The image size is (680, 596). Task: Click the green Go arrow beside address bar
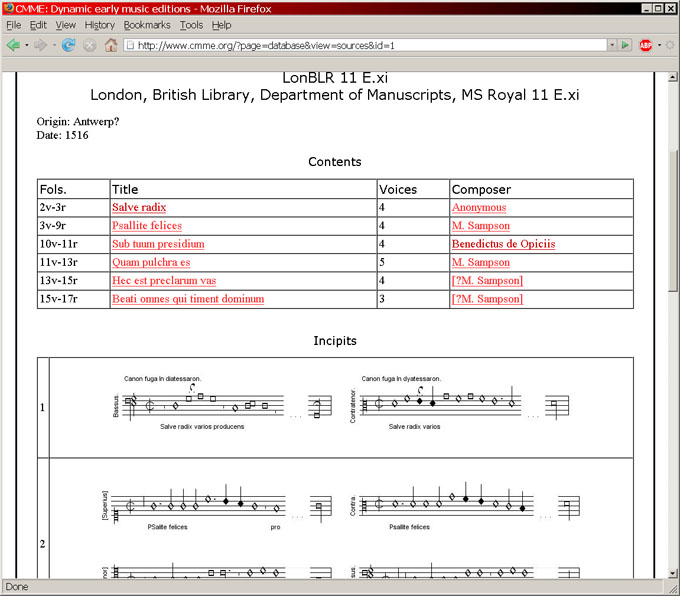click(x=625, y=45)
